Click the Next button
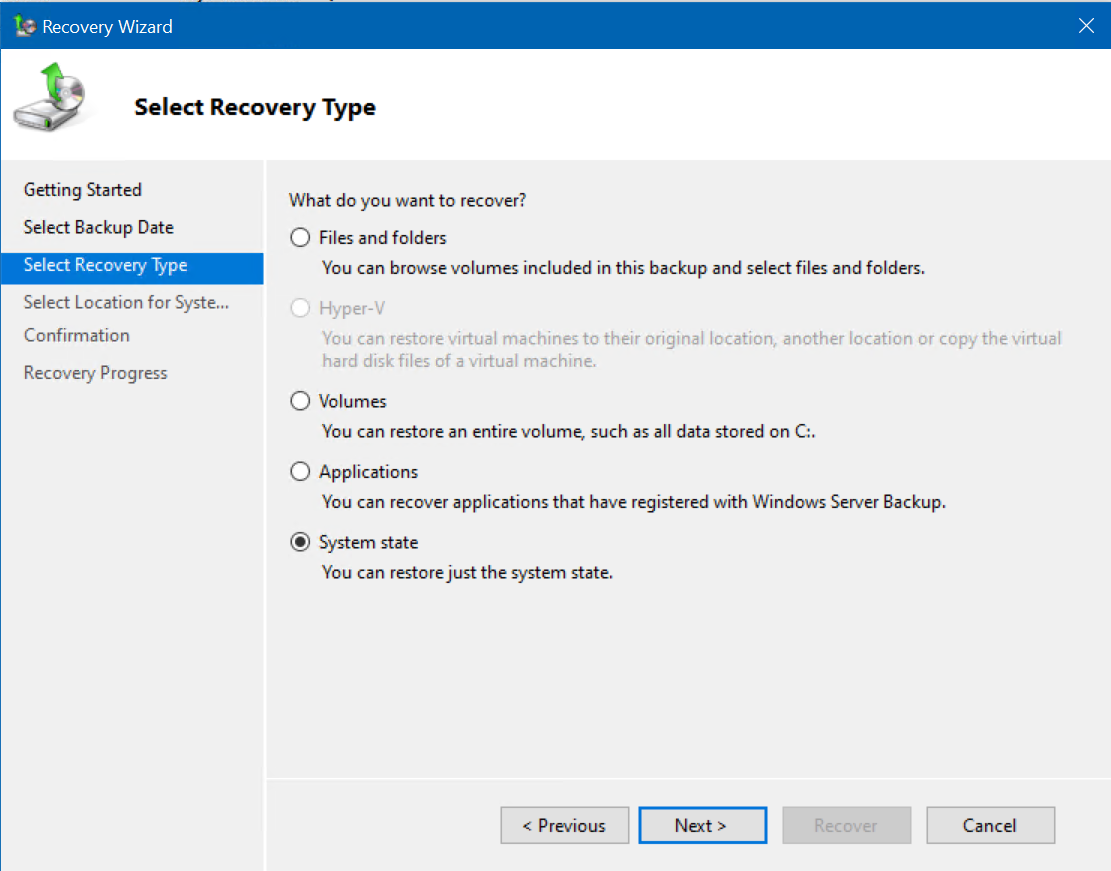The height and width of the screenshot is (871, 1111). [702, 825]
